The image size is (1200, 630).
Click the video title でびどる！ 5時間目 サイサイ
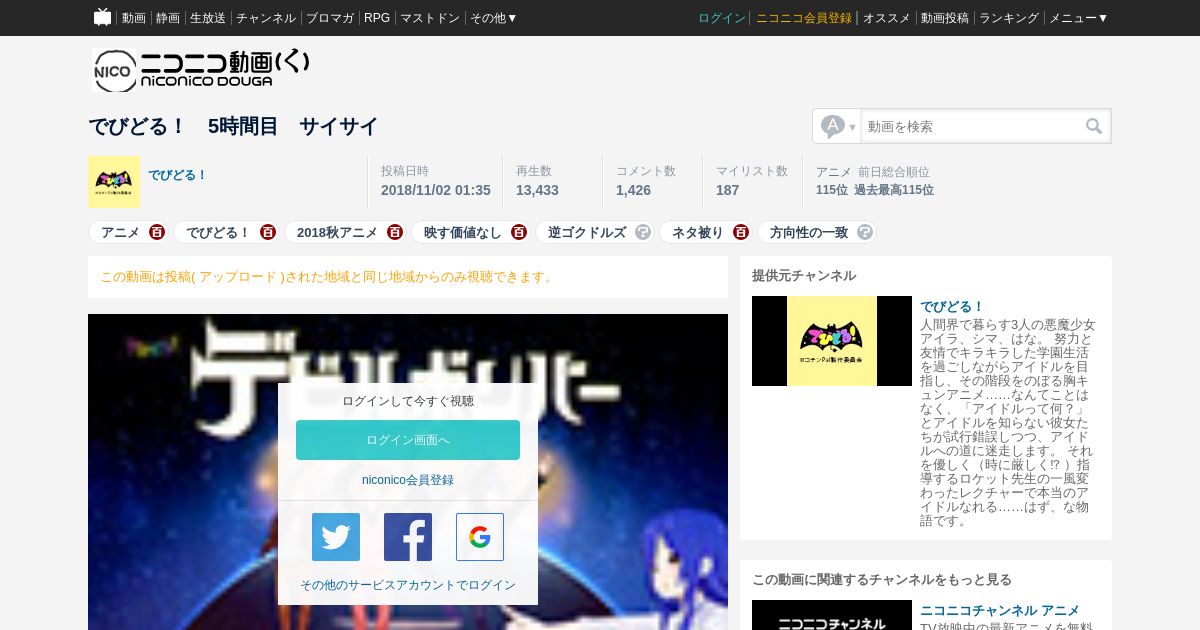233,126
